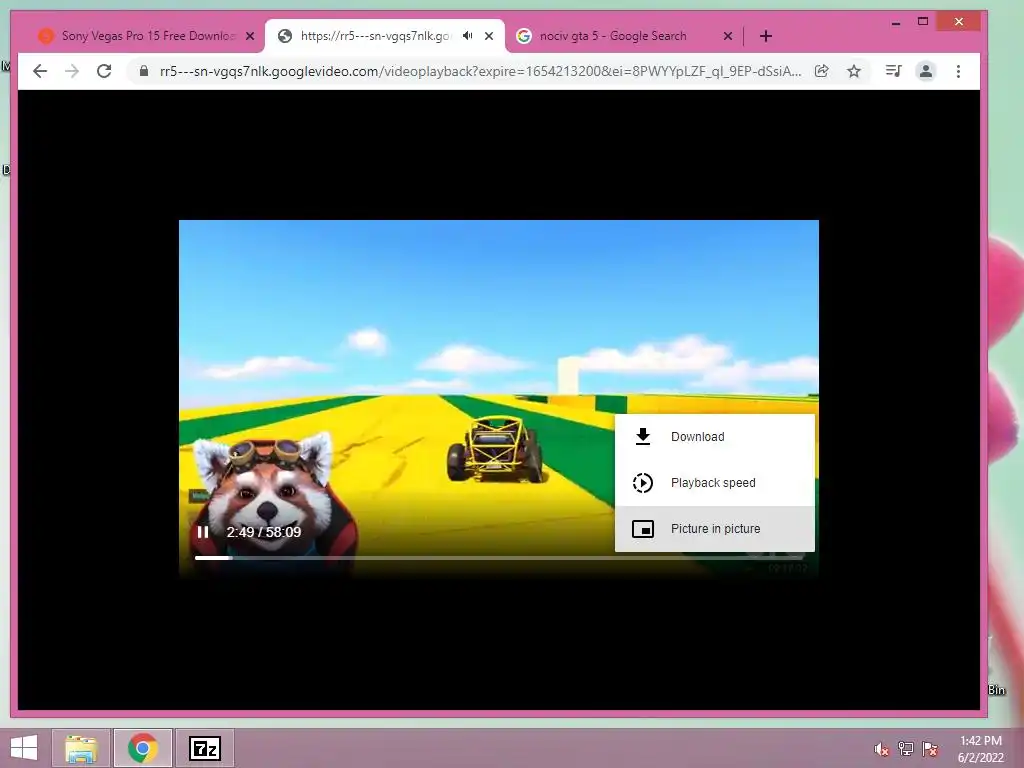The image size is (1024, 768).
Task: View site information via lock icon
Action: [144, 71]
